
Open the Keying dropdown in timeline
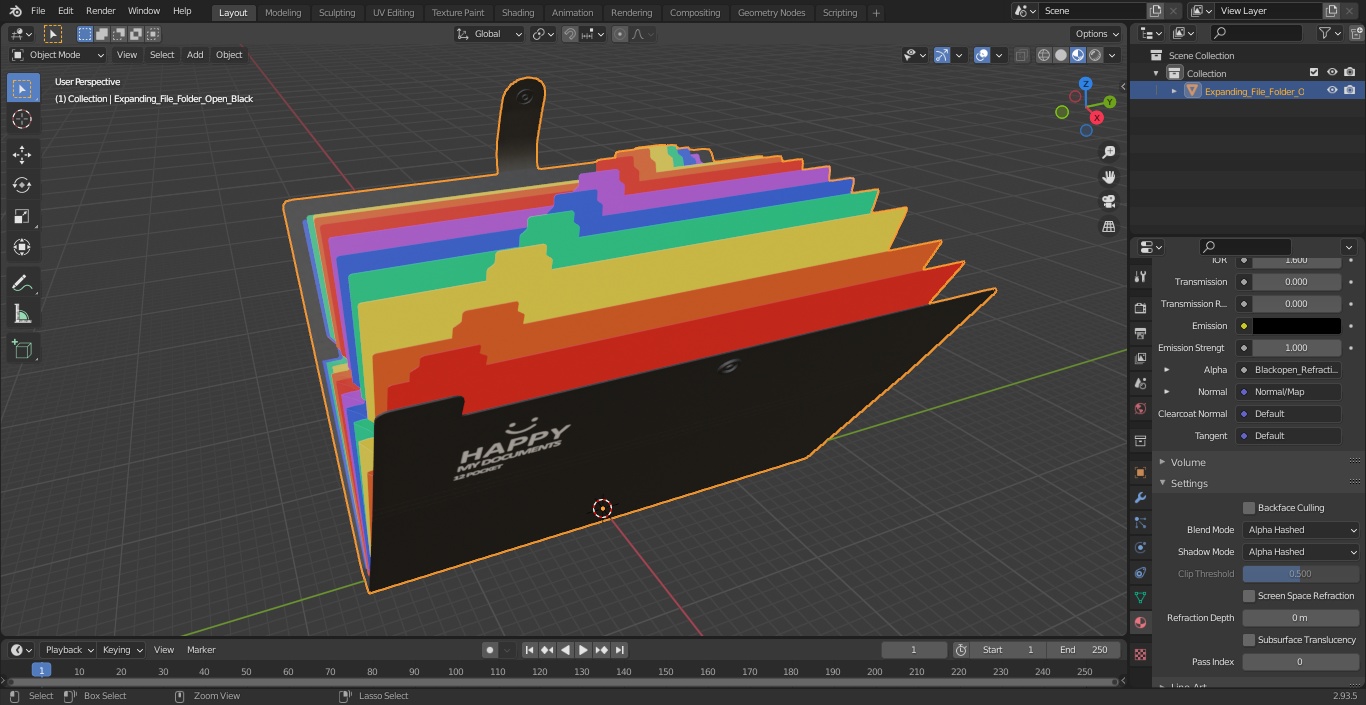(x=122, y=650)
